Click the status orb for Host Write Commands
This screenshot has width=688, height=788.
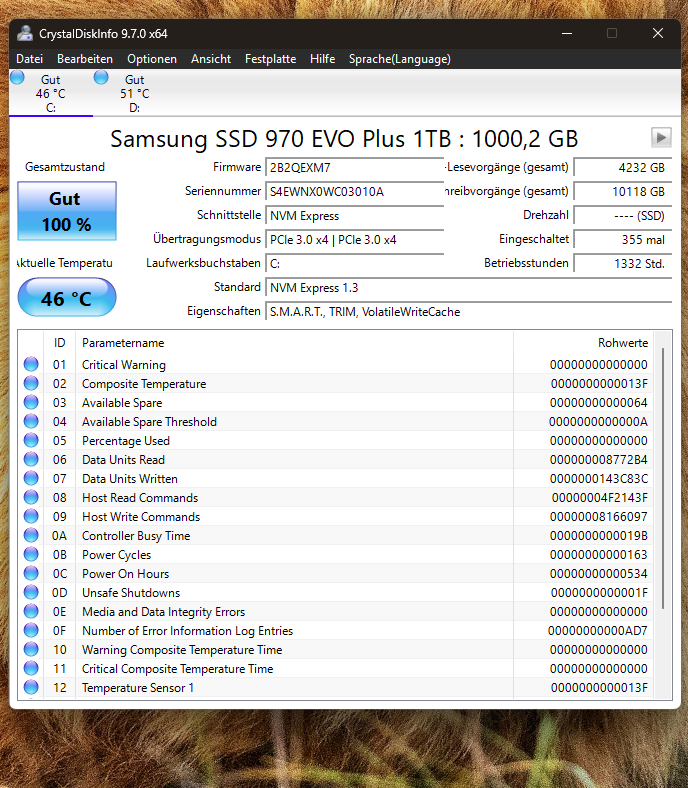point(31,516)
